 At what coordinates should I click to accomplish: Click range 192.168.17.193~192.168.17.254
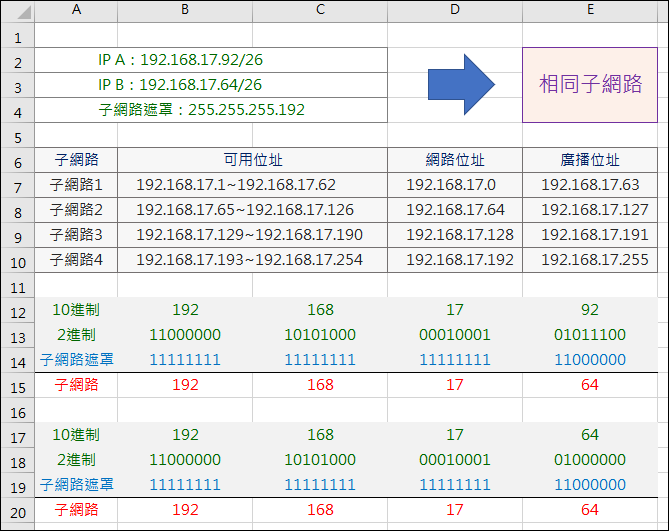pyautogui.click(x=253, y=260)
